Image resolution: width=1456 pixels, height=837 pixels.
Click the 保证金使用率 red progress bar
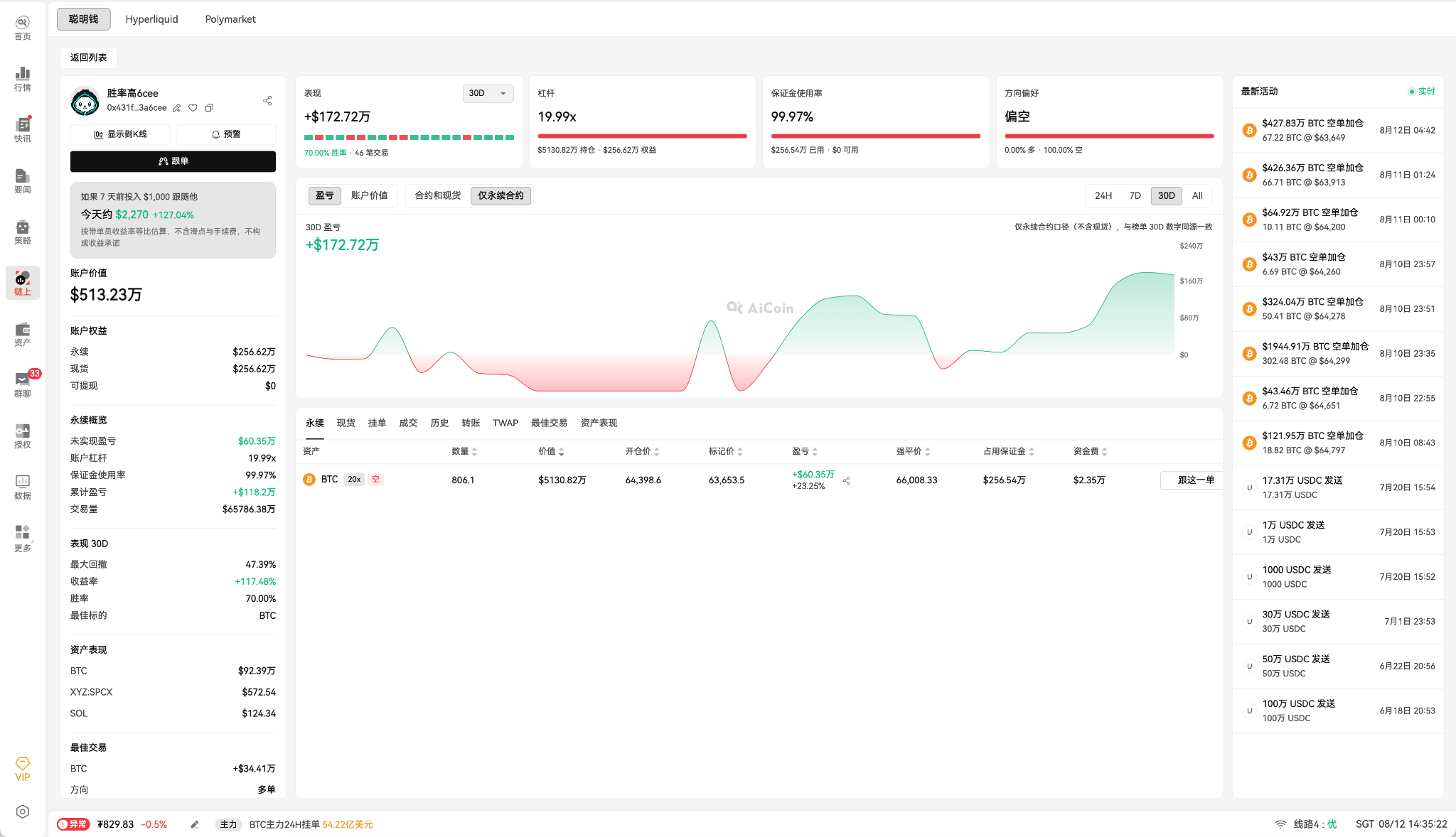[x=876, y=136]
